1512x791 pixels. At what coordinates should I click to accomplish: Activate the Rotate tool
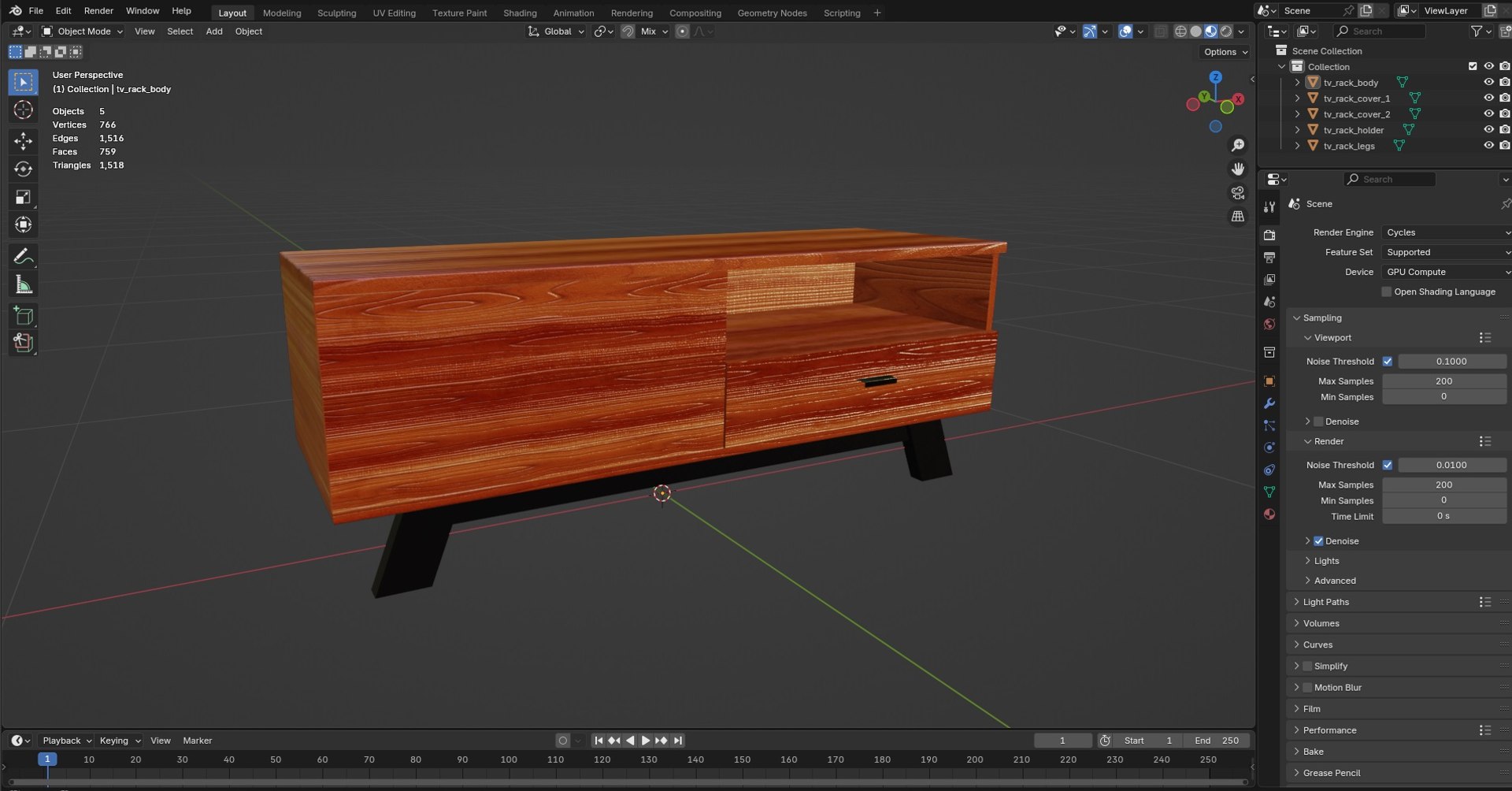coord(23,169)
